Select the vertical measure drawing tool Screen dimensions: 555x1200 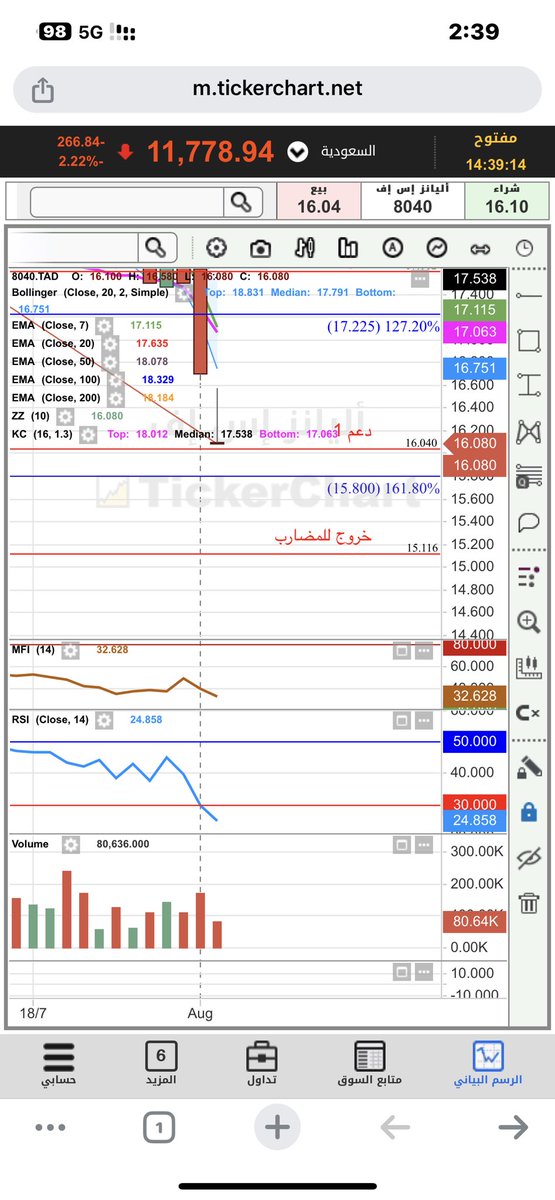click(x=528, y=386)
